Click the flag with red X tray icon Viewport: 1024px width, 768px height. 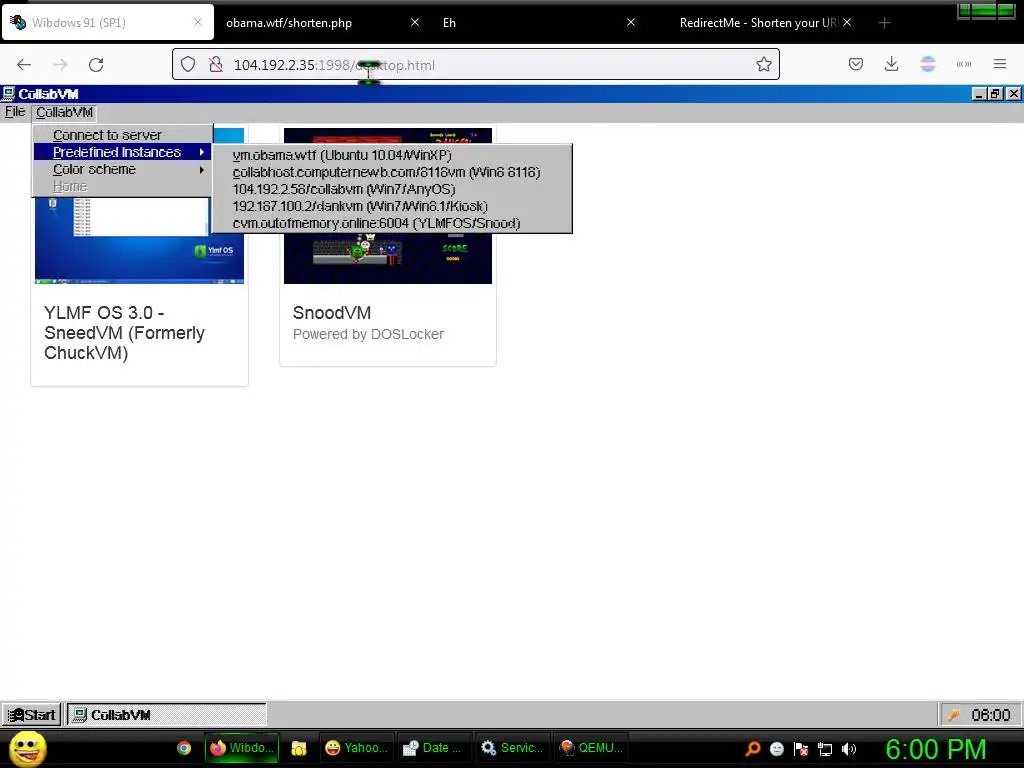(801, 749)
